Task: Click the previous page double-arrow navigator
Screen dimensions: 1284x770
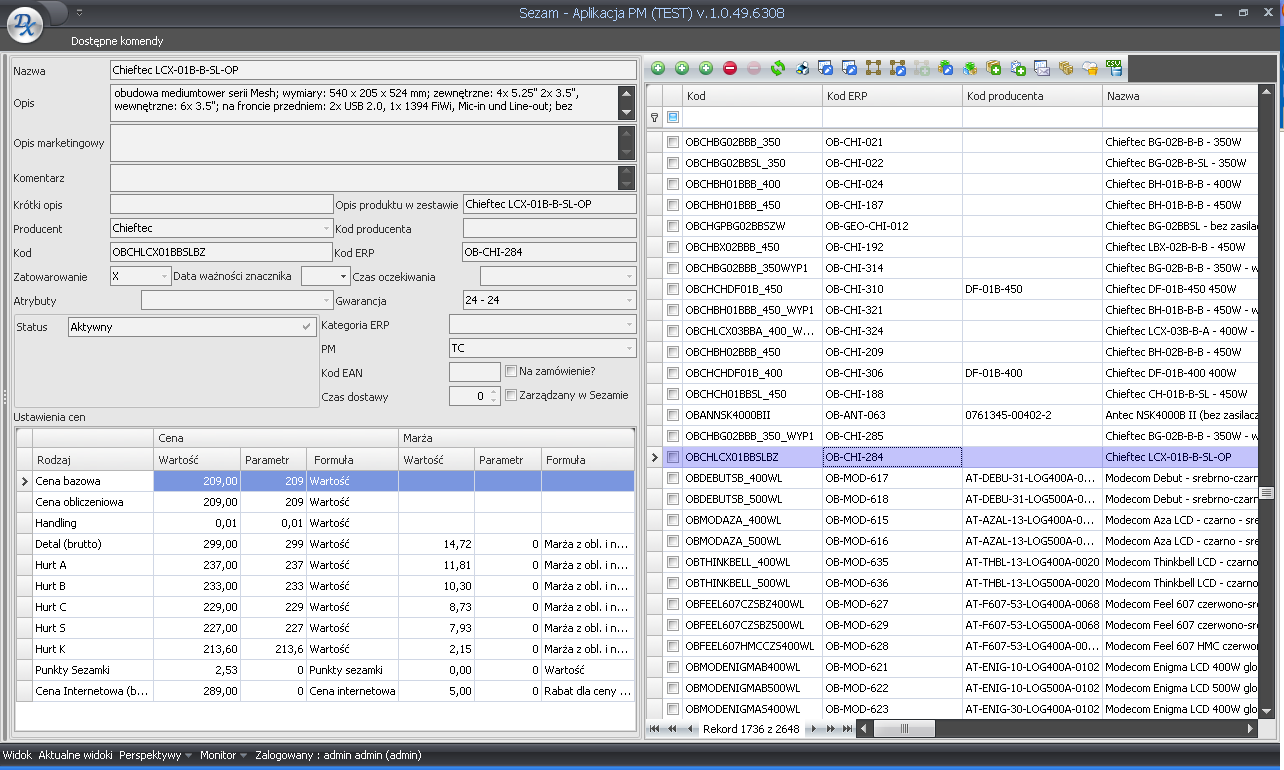Action: pos(672,729)
